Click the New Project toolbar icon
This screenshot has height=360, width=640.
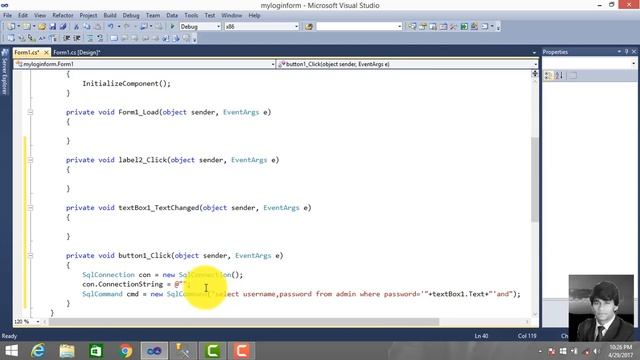(x=11, y=27)
